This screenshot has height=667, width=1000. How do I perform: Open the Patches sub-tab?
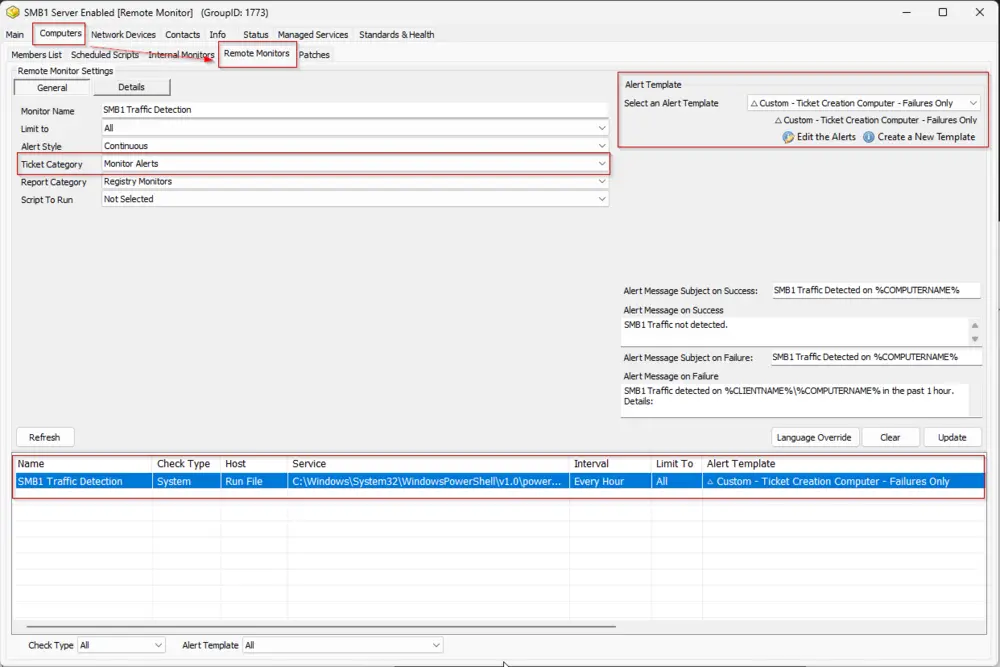point(314,55)
